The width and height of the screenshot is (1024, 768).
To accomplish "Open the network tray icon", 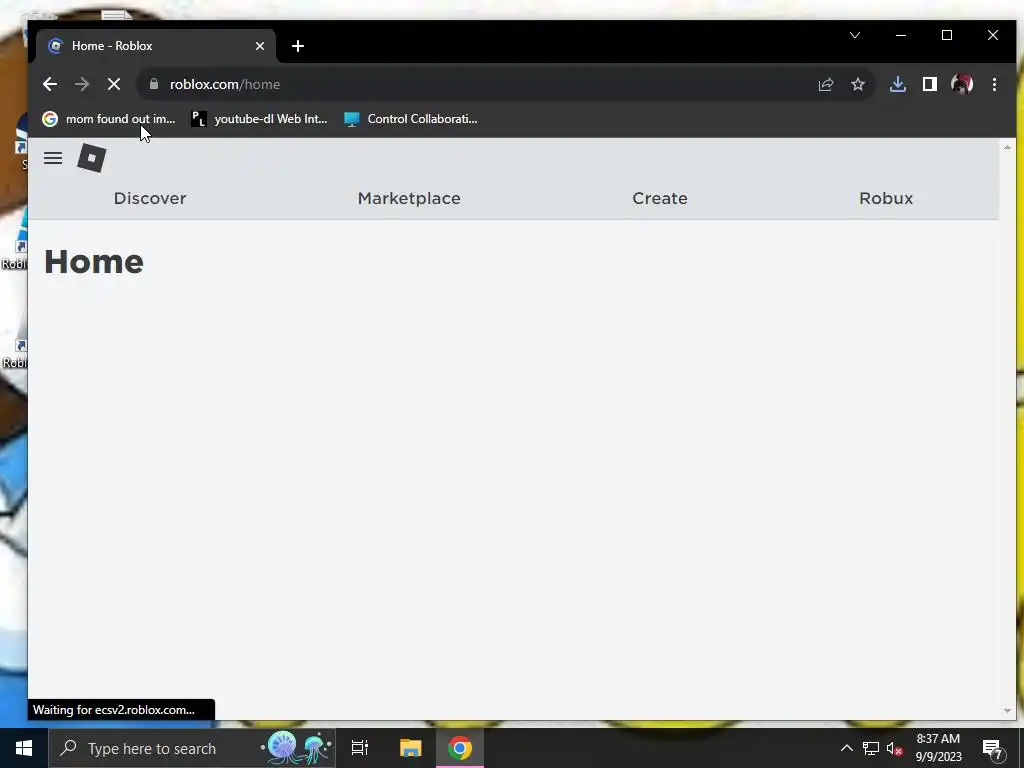I will [871, 748].
